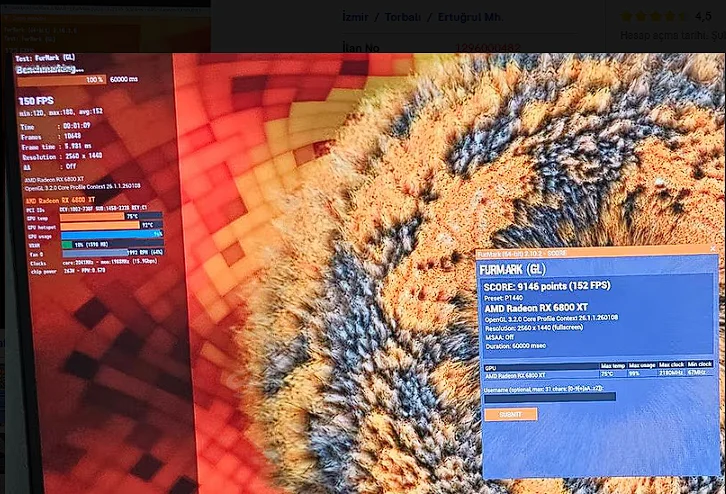Click the AMD Radeon RX 6800 XT table row
726x494 pixels.
[598, 374]
